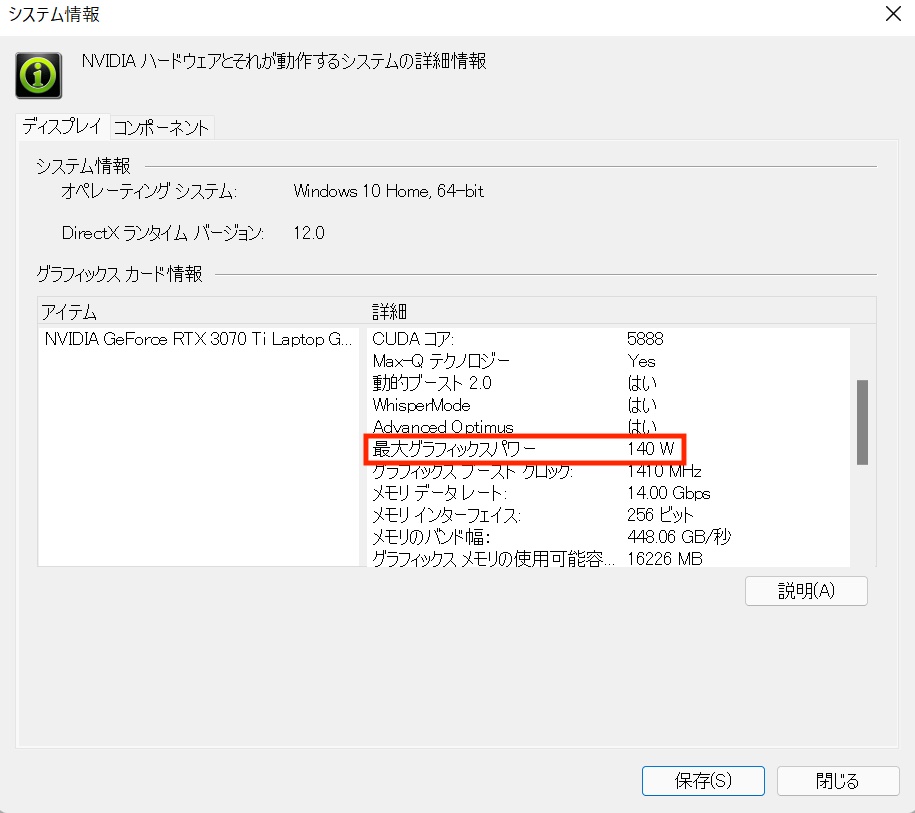Click the 詳細 column header
The height and width of the screenshot is (813, 915).
tap(621, 312)
